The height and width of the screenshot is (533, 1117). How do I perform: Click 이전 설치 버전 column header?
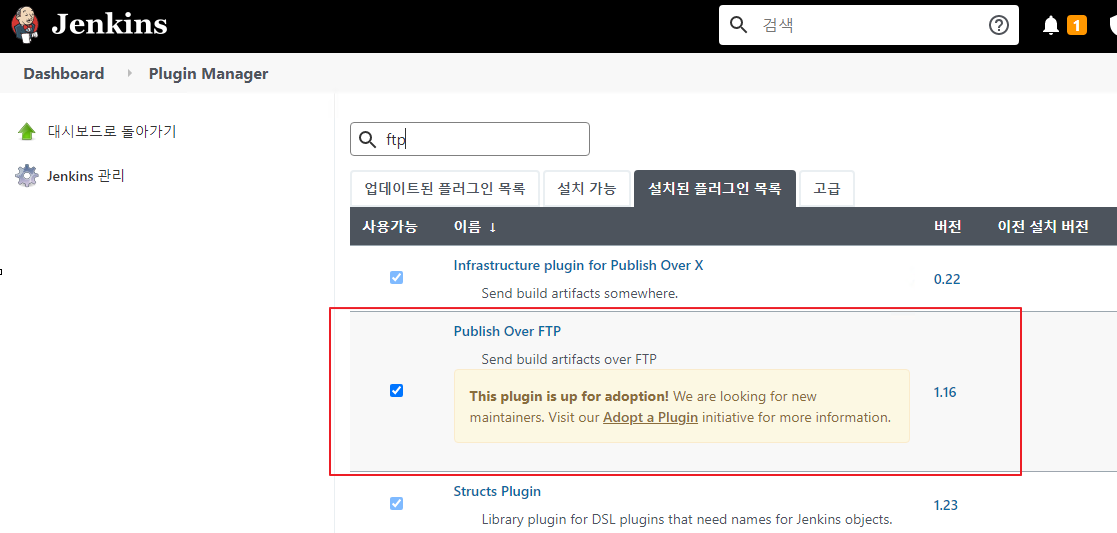coord(1043,227)
